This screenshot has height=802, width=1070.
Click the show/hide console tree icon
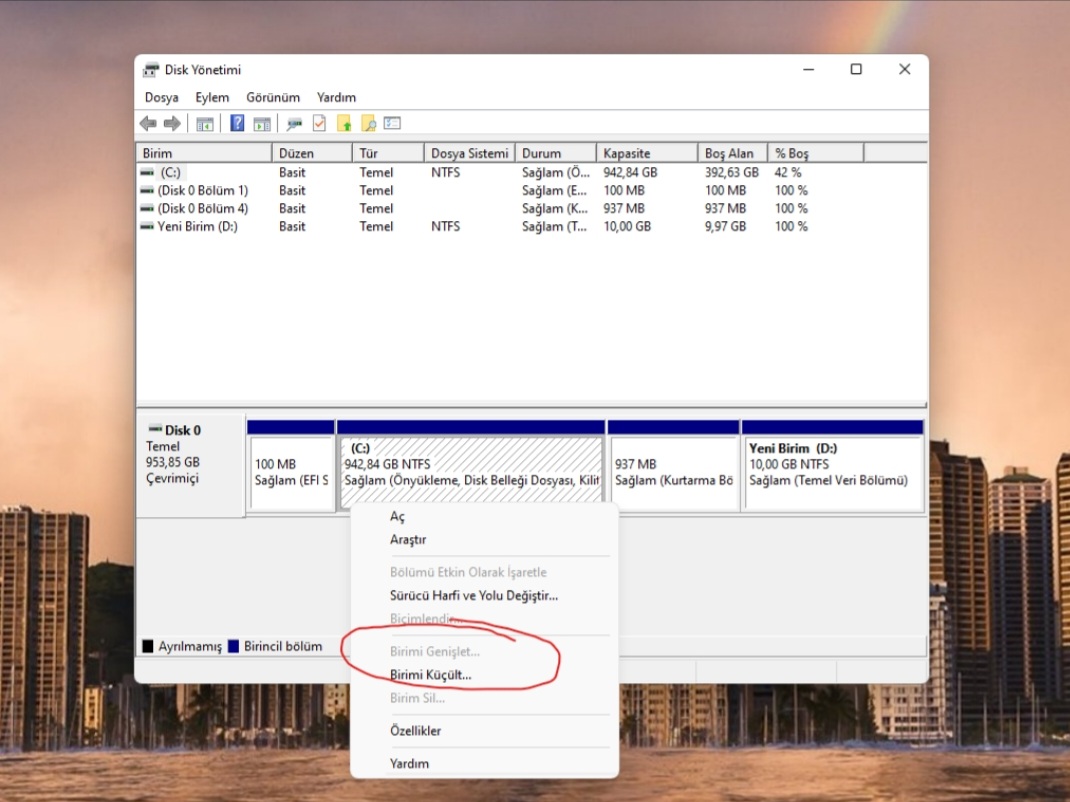(205, 124)
